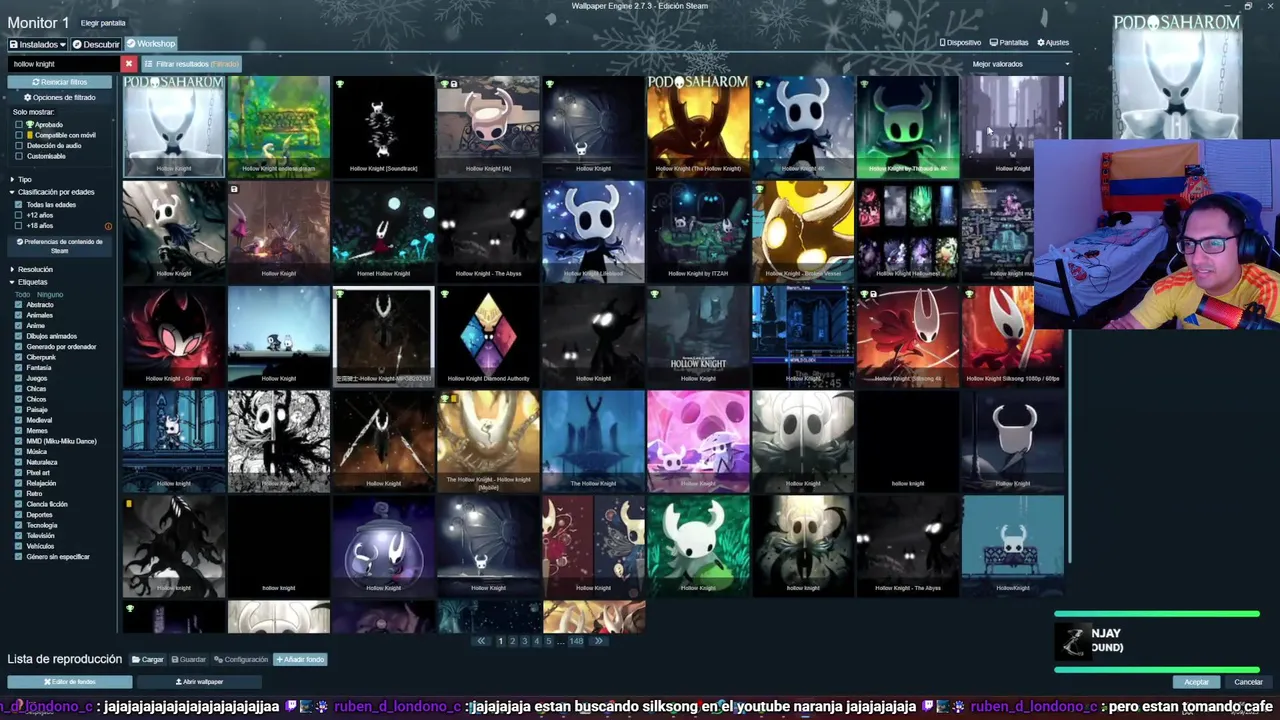This screenshot has width=1280, height=720.
Task: Click Añadir fondo plus button
Action: 300,660
